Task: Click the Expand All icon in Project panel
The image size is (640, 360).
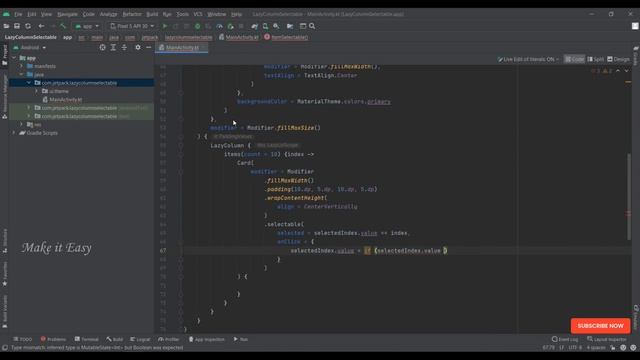Action: (113, 47)
